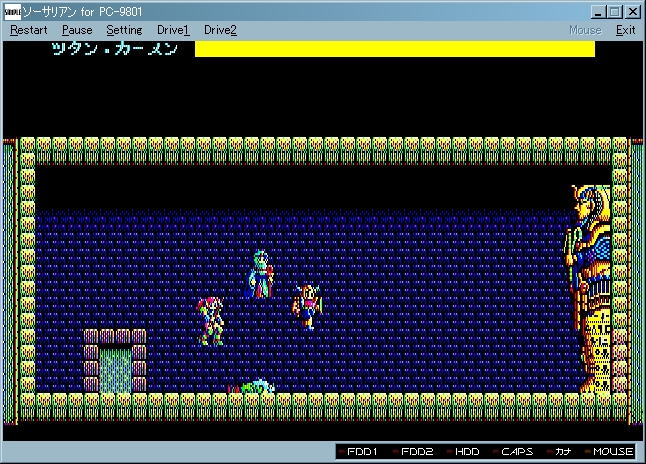
Task: Click the golden pharaoh statue
Action: (588, 288)
